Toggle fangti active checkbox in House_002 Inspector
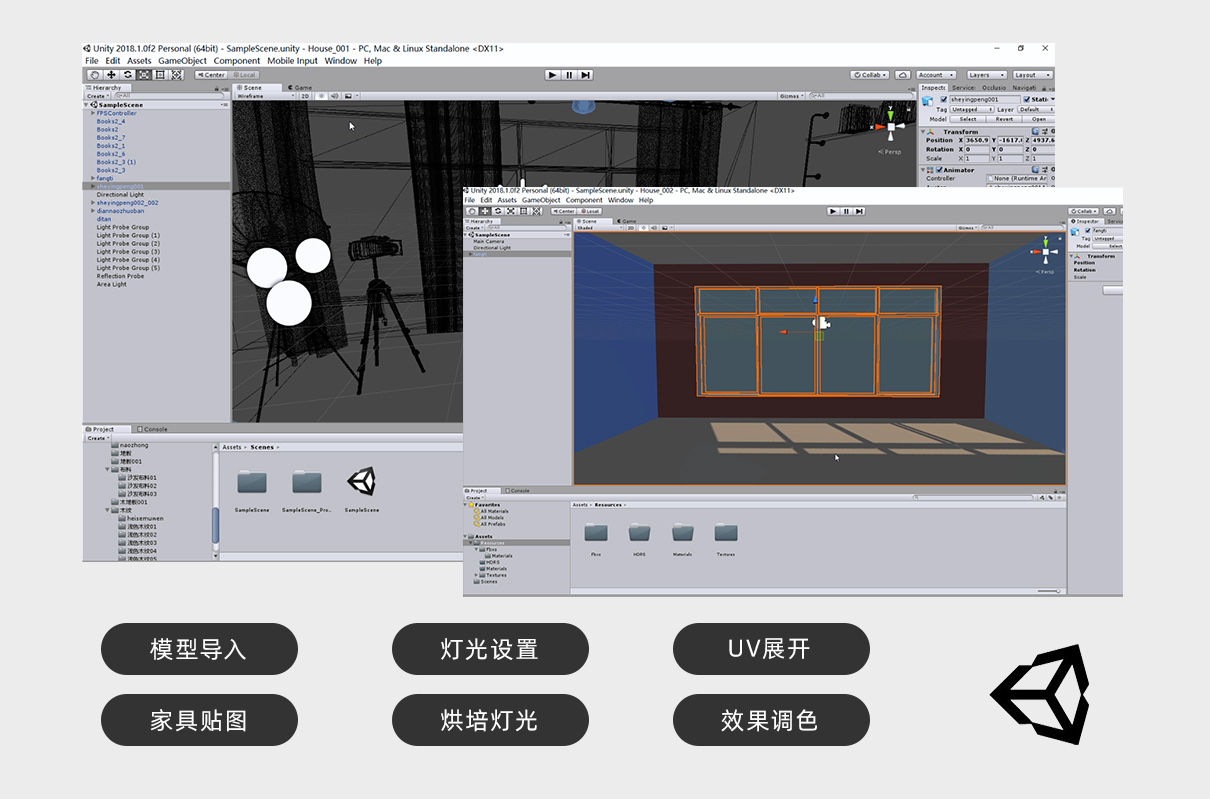This screenshot has height=799, width=1210. (x=1088, y=231)
